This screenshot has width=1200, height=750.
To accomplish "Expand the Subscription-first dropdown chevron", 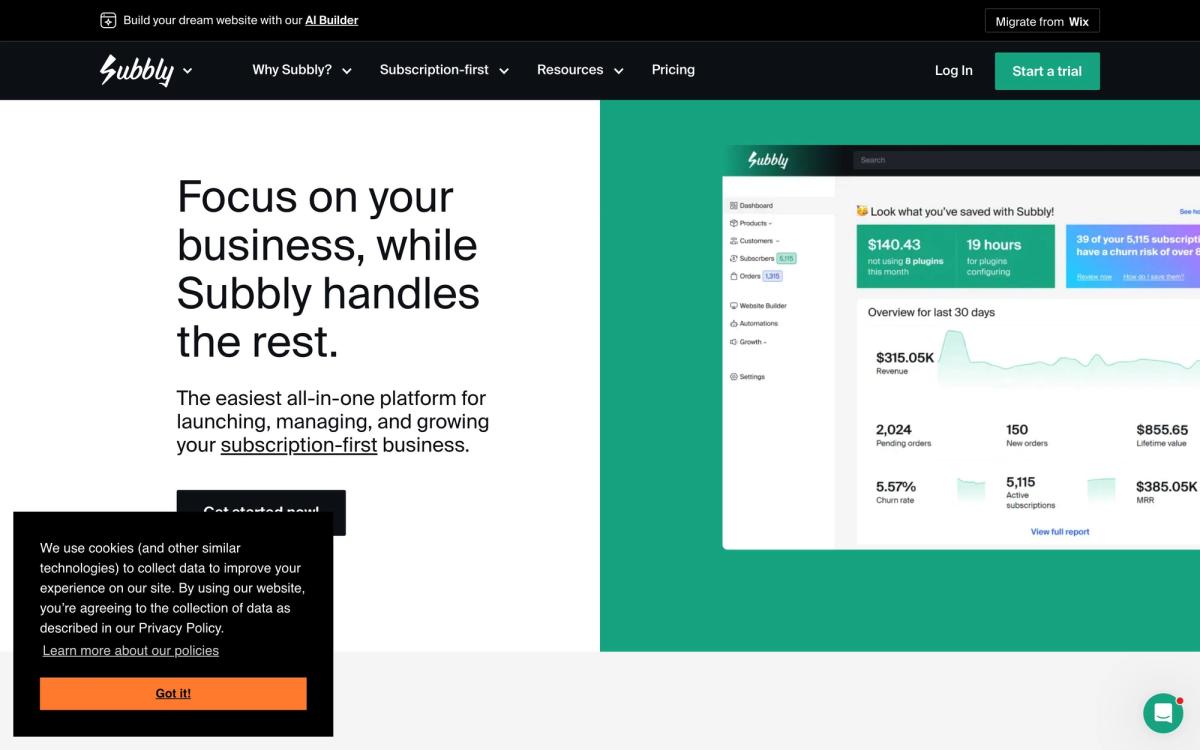I will [504, 71].
